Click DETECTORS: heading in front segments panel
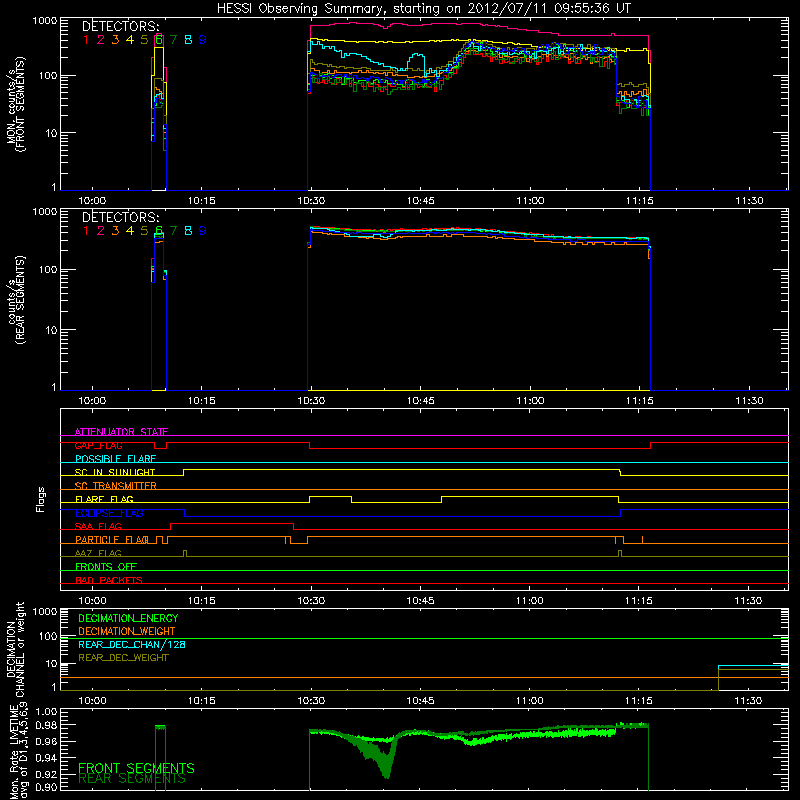 point(120,26)
